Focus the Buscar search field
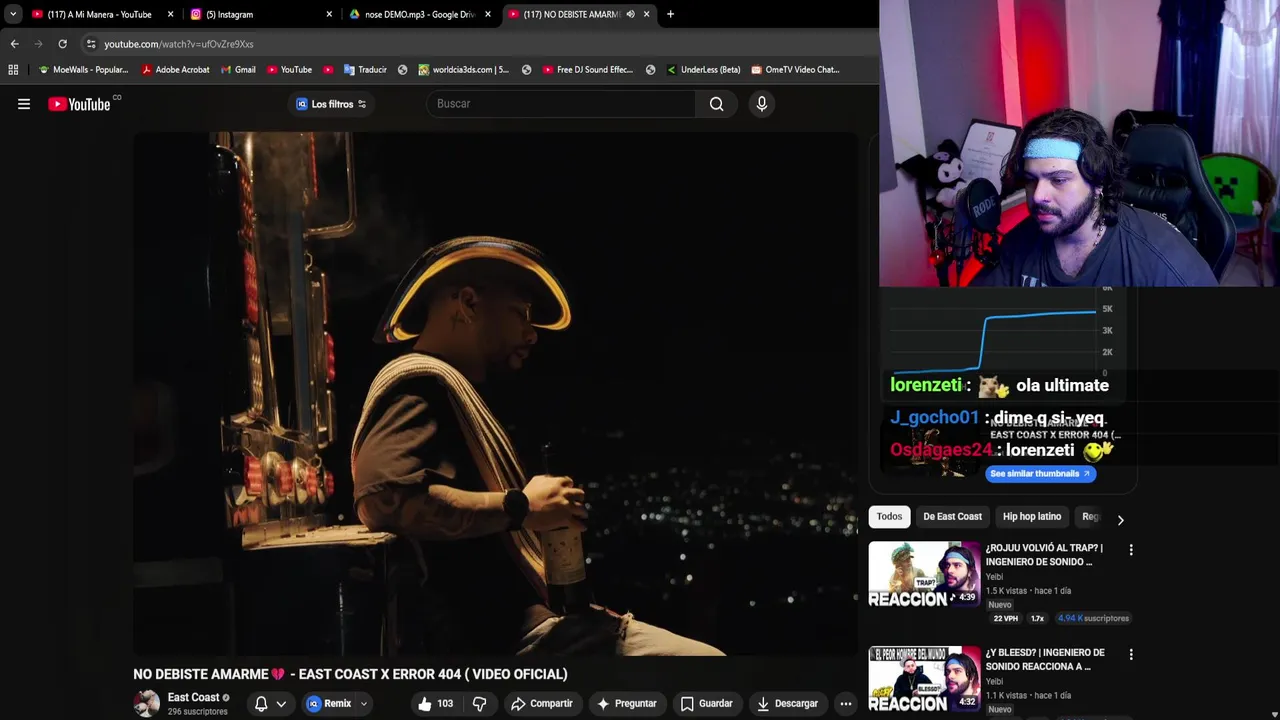1280x720 pixels. 560,104
